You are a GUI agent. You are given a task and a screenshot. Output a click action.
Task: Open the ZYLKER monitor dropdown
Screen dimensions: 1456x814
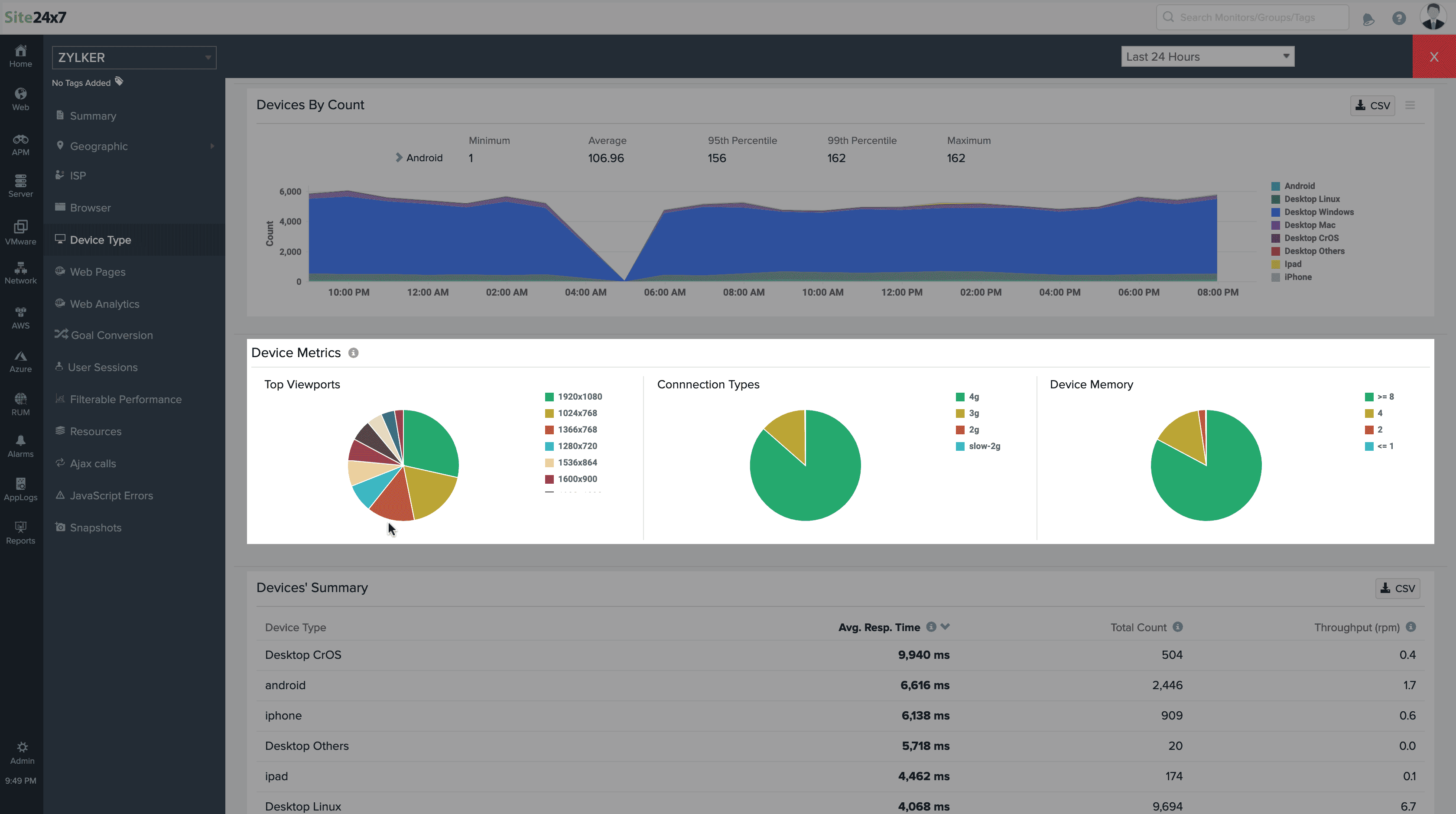[x=134, y=58]
